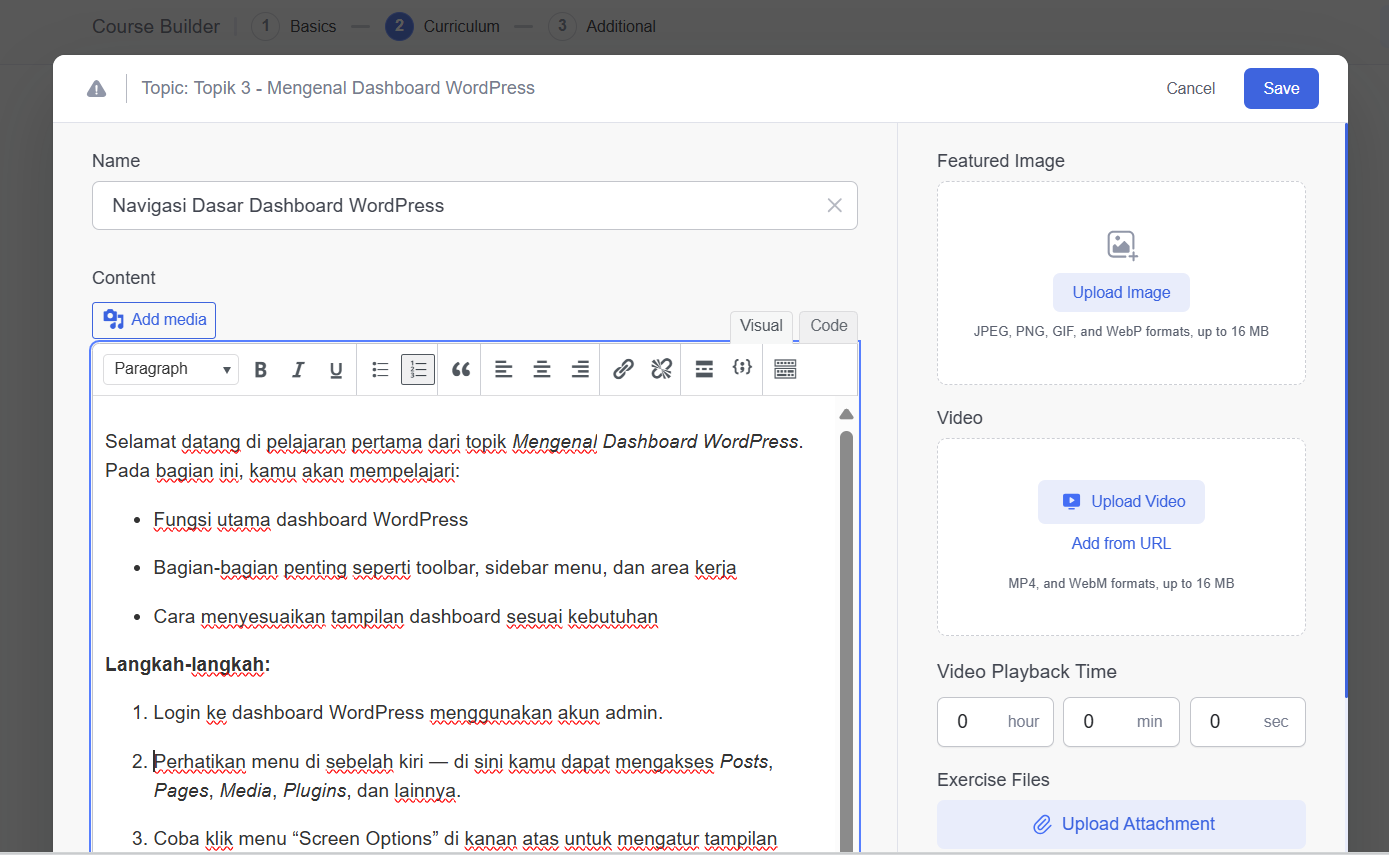This screenshot has height=855, width=1389.
Task: Remove link with the unlink icon
Action: [x=661, y=370]
